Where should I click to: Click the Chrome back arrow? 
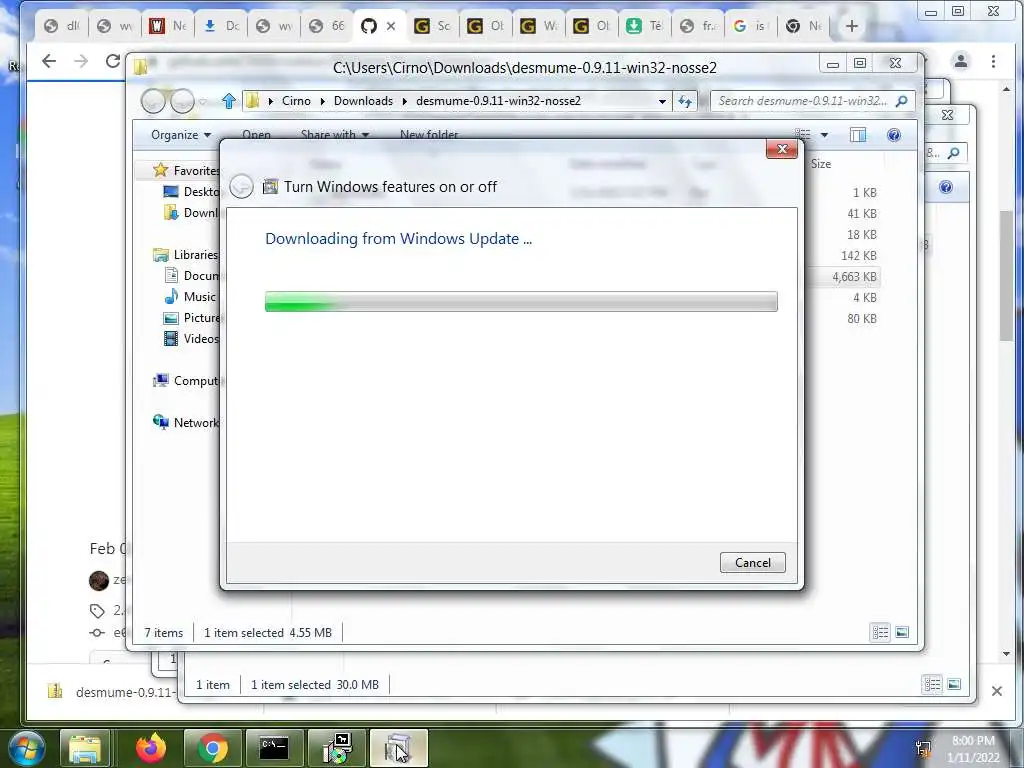[49, 61]
